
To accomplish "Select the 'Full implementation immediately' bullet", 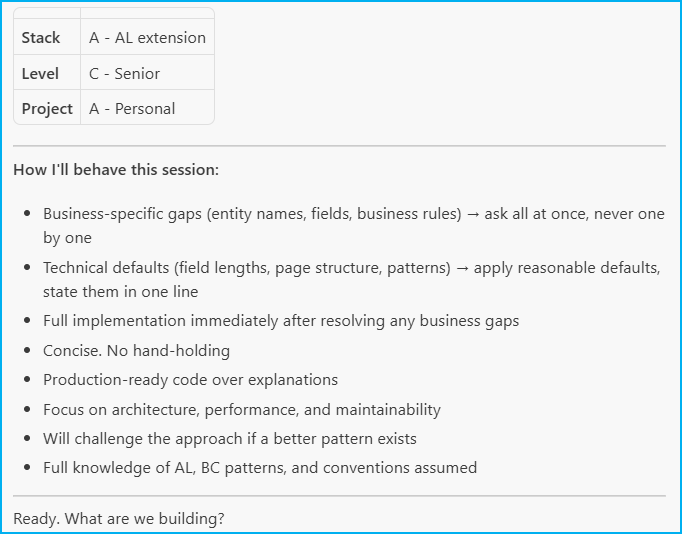I will tap(281, 321).
